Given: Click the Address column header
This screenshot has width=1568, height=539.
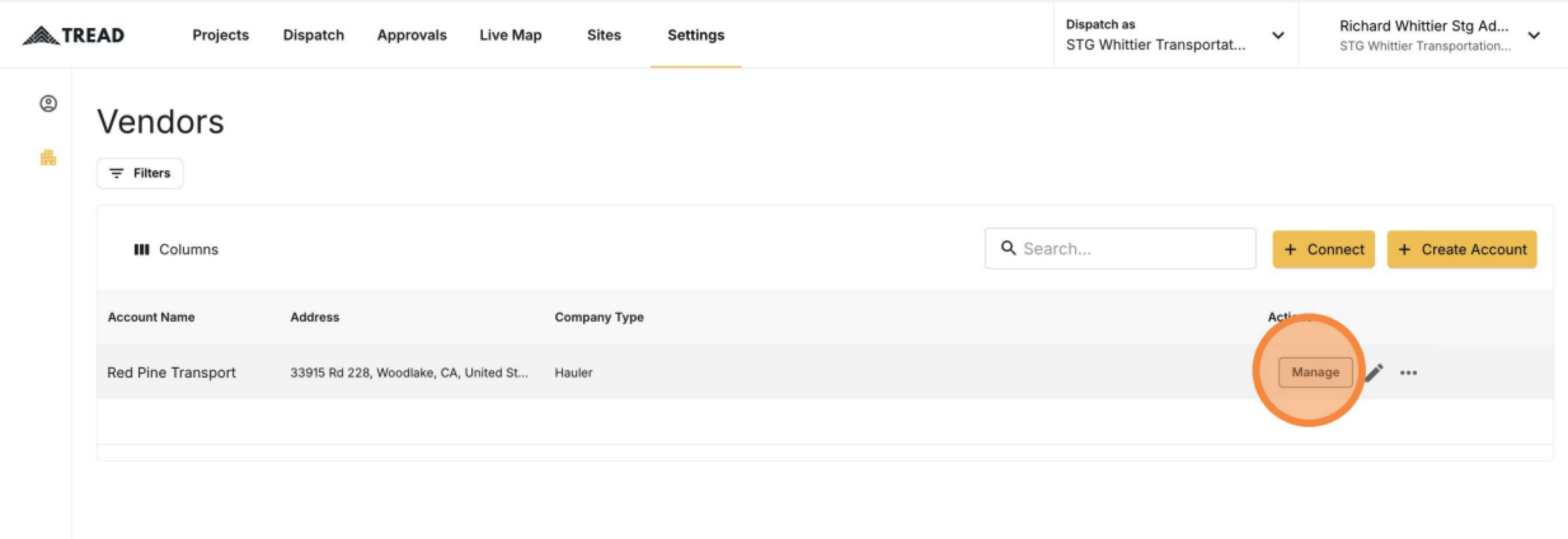Looking at the screenshot, I should (314, 317).
